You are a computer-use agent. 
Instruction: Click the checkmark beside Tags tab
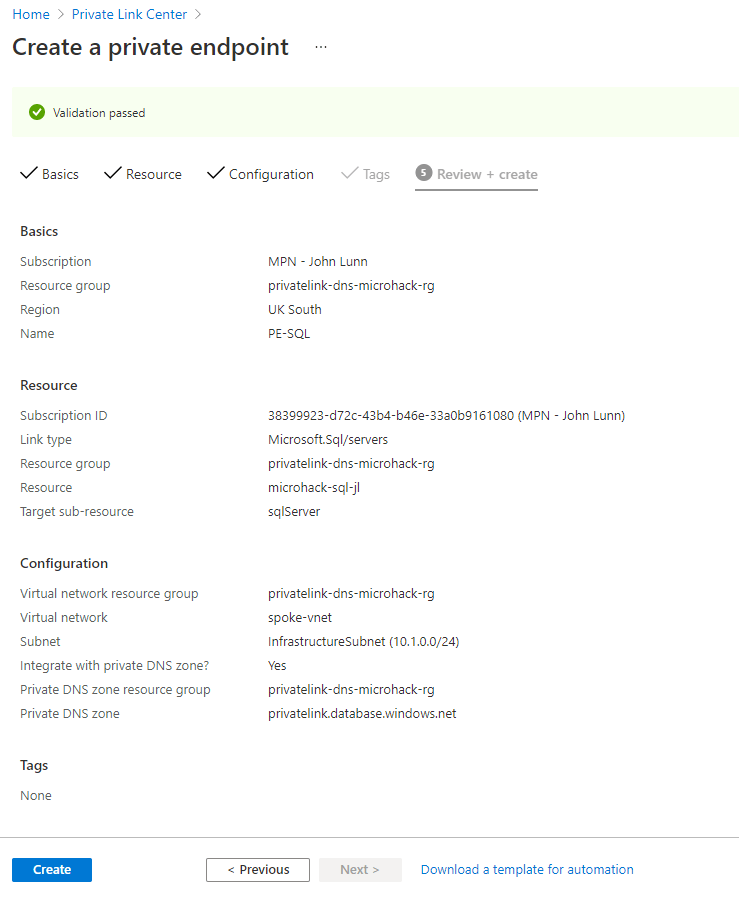pos(349,173)
